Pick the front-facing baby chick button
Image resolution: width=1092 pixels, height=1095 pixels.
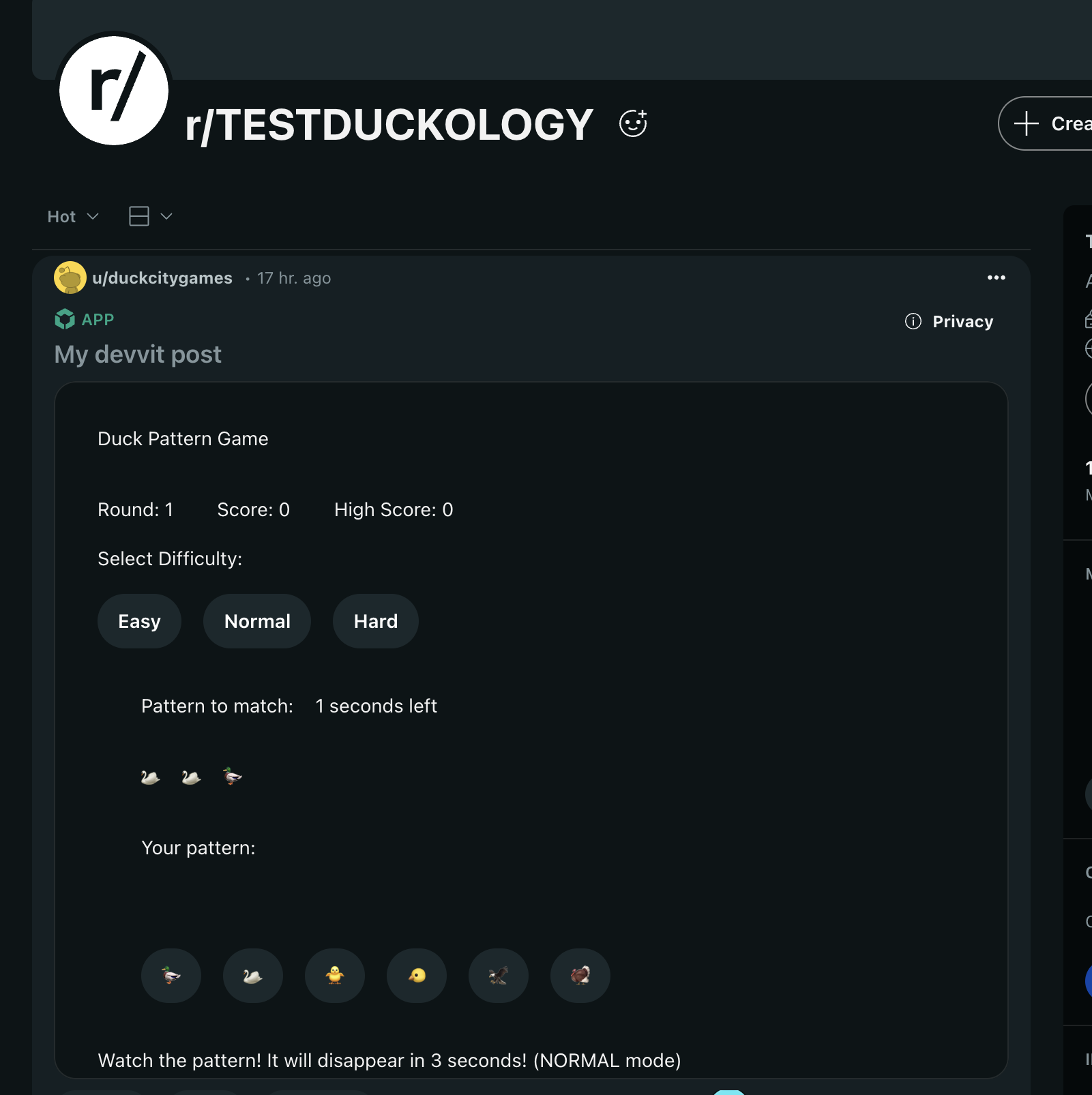[335, 976]
